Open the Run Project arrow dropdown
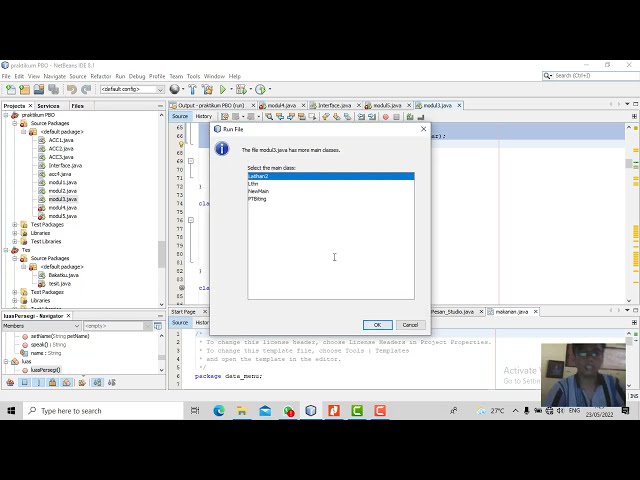Screen dimensions: 640x480 [x=231, y=89]
